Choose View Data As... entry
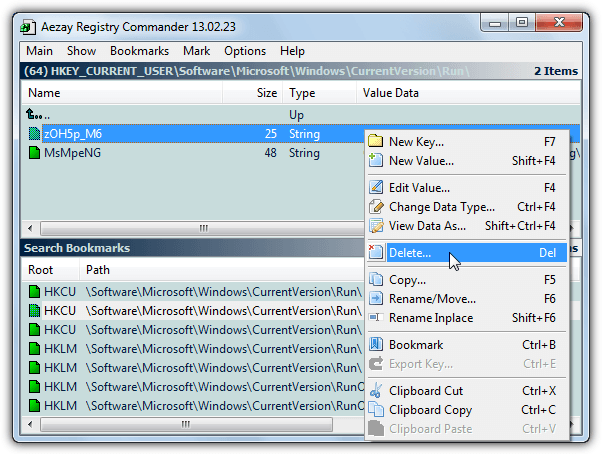 pos(467,226)
